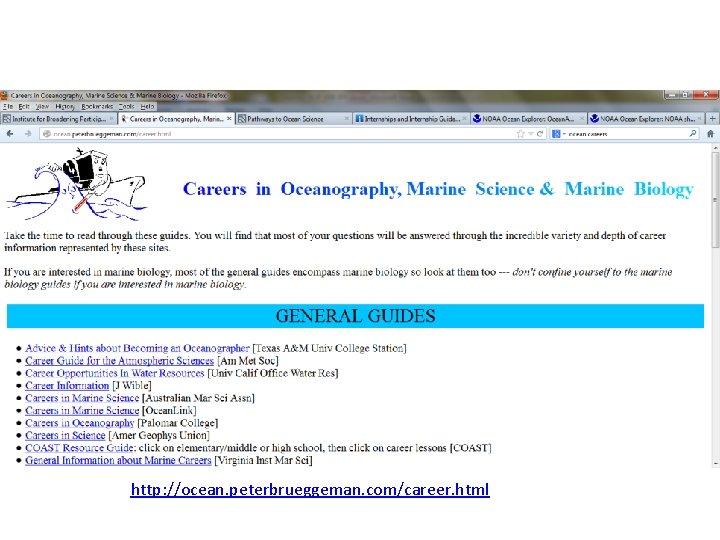Close the Institute for Broadening Participation tab
This screenshot has height=540, width=720.
pos(112,118)
